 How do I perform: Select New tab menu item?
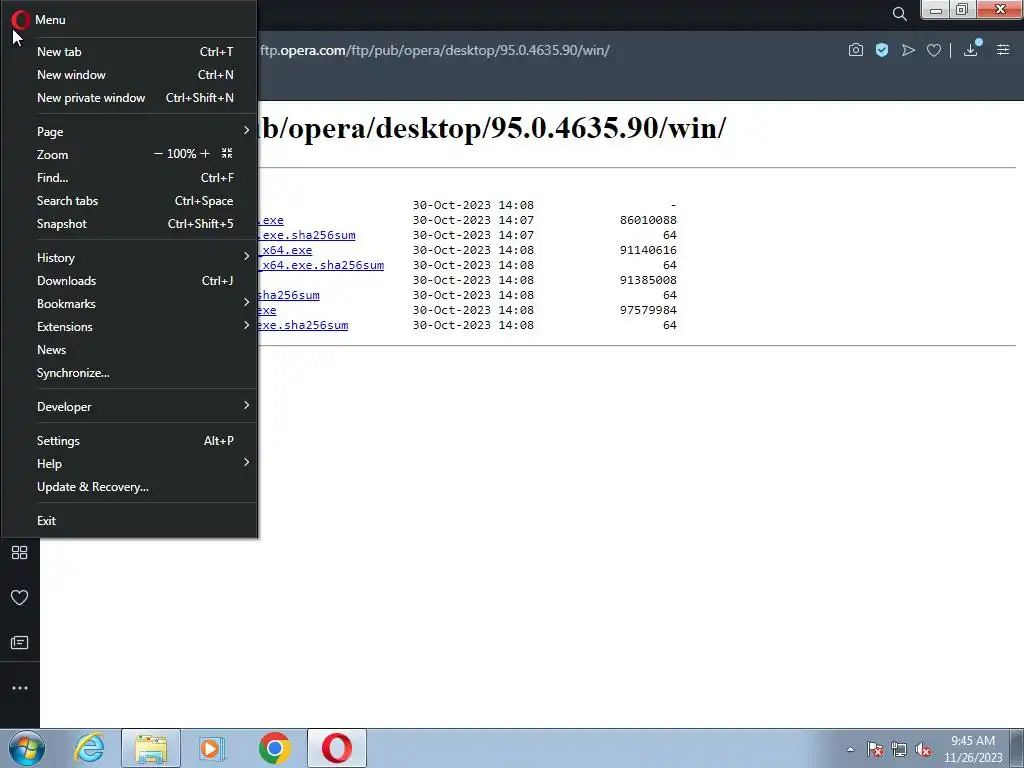(130, 52)
